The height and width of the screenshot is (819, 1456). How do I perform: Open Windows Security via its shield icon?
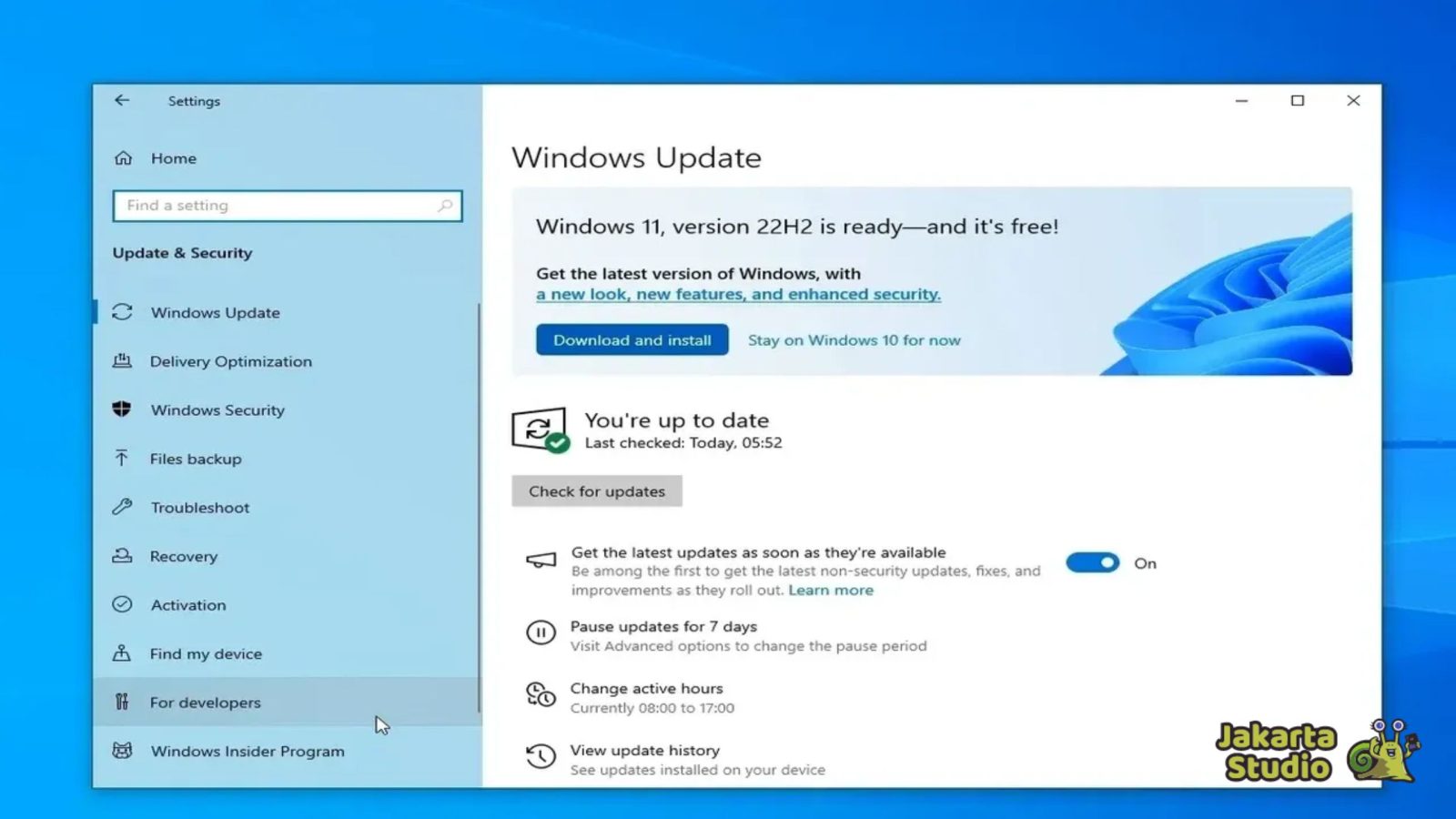coord(122,409)
